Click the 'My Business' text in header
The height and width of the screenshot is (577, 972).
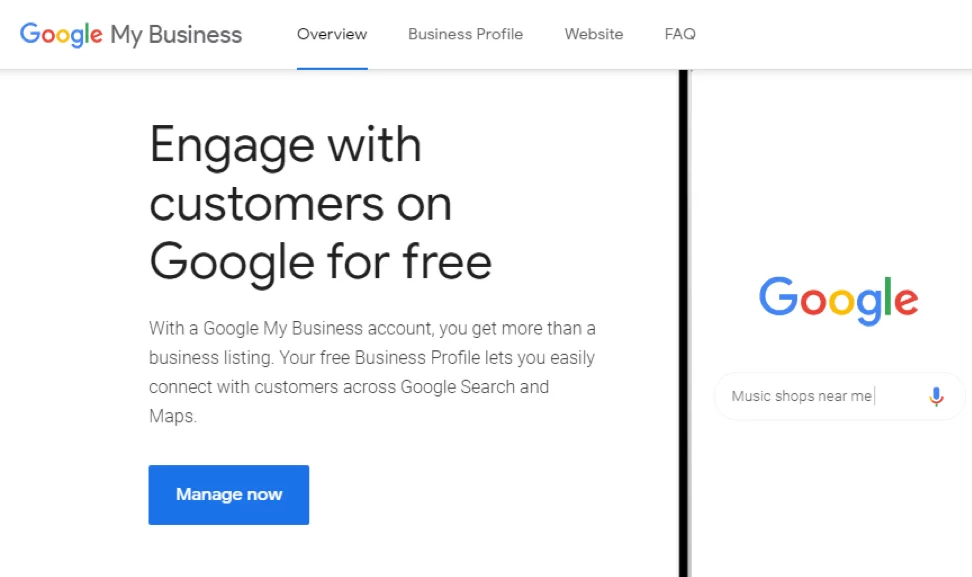coord(176,35)
